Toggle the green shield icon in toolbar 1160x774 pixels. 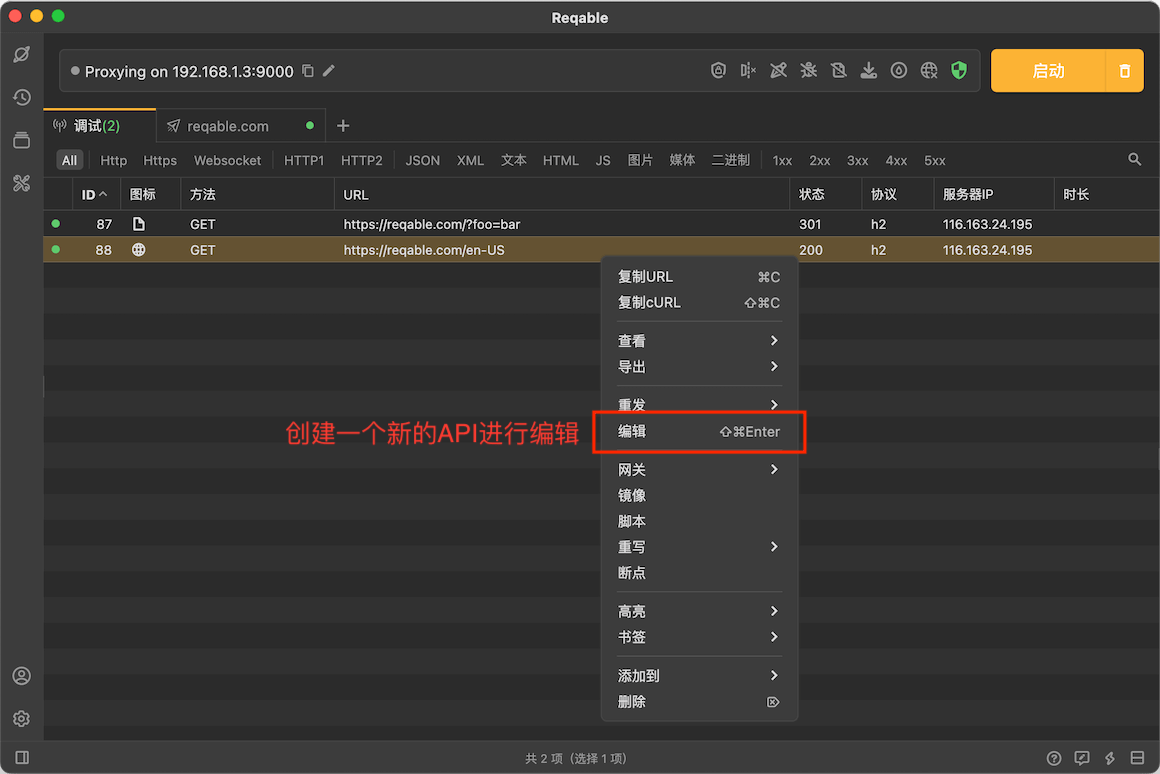[x=960, y=70]
